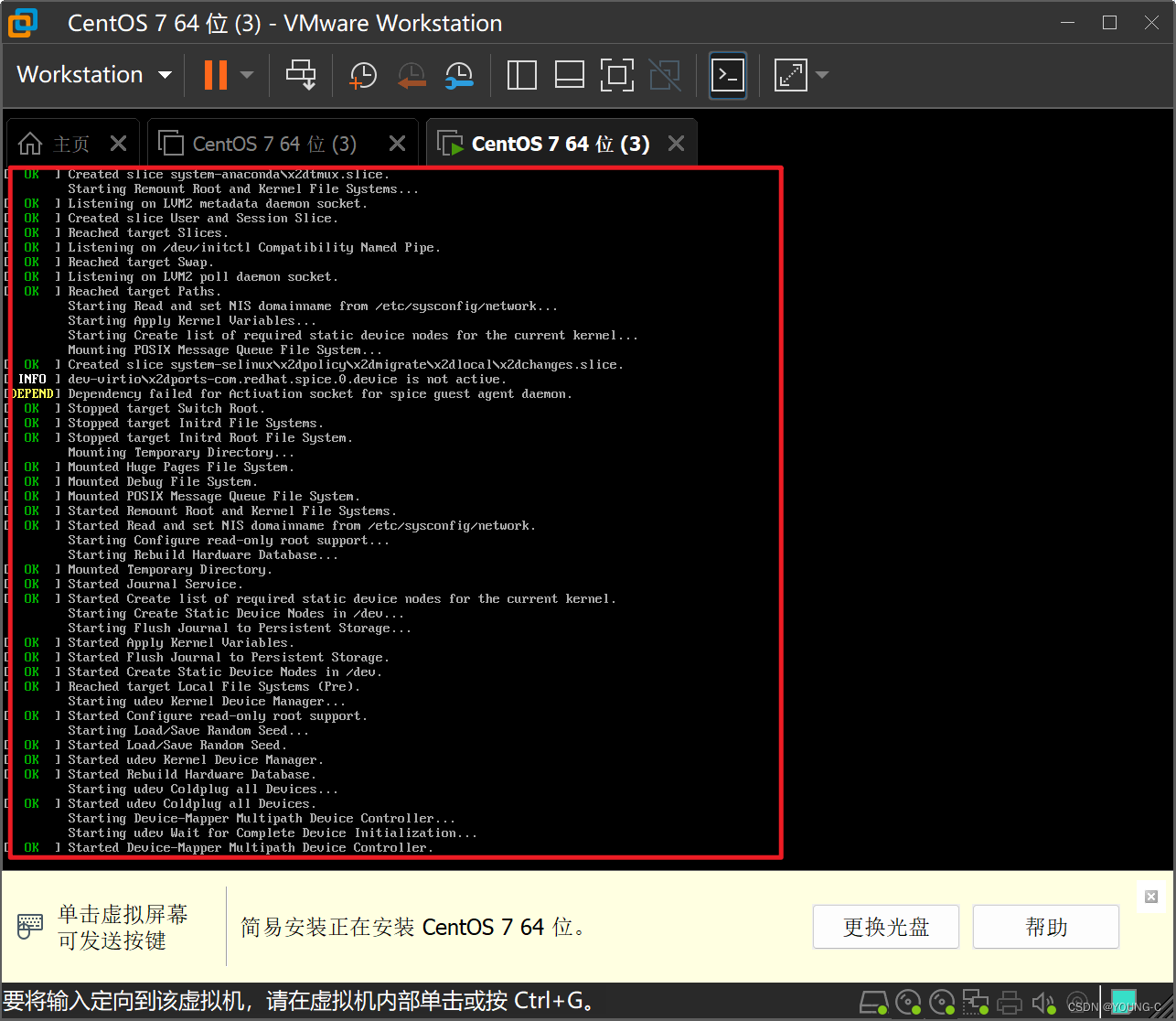Viewport: 1176px width, 1021px height.
Task: Toggle the console view button
Action: pos(727,75)
